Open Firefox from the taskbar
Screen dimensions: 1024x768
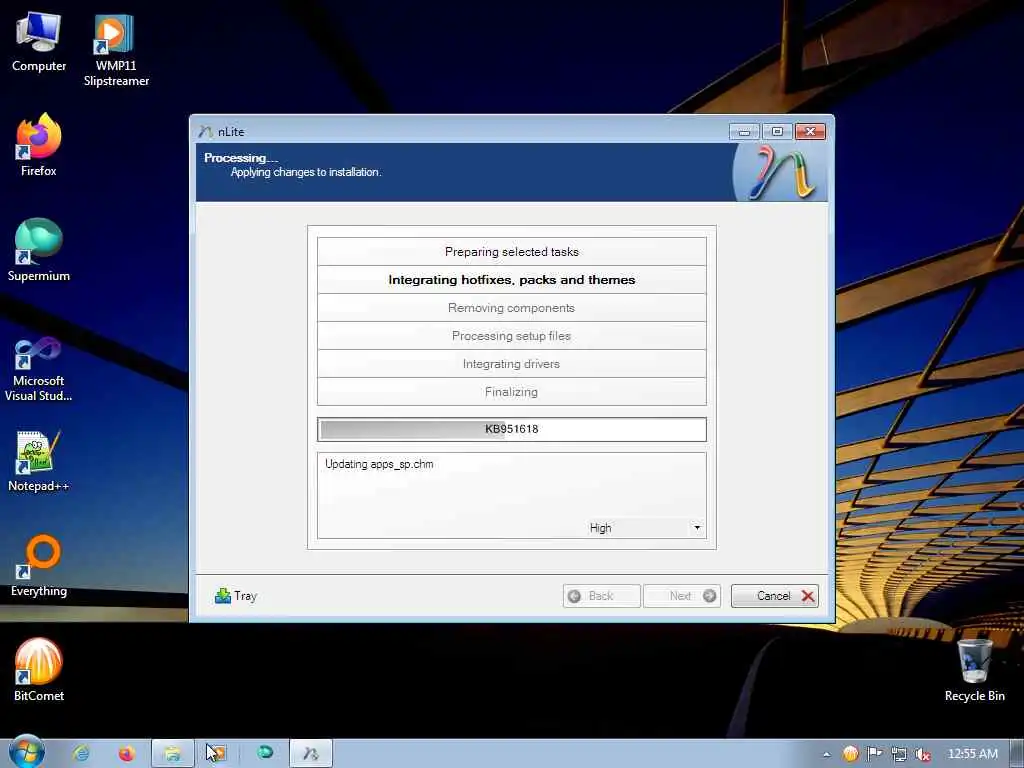coord(127,754)
